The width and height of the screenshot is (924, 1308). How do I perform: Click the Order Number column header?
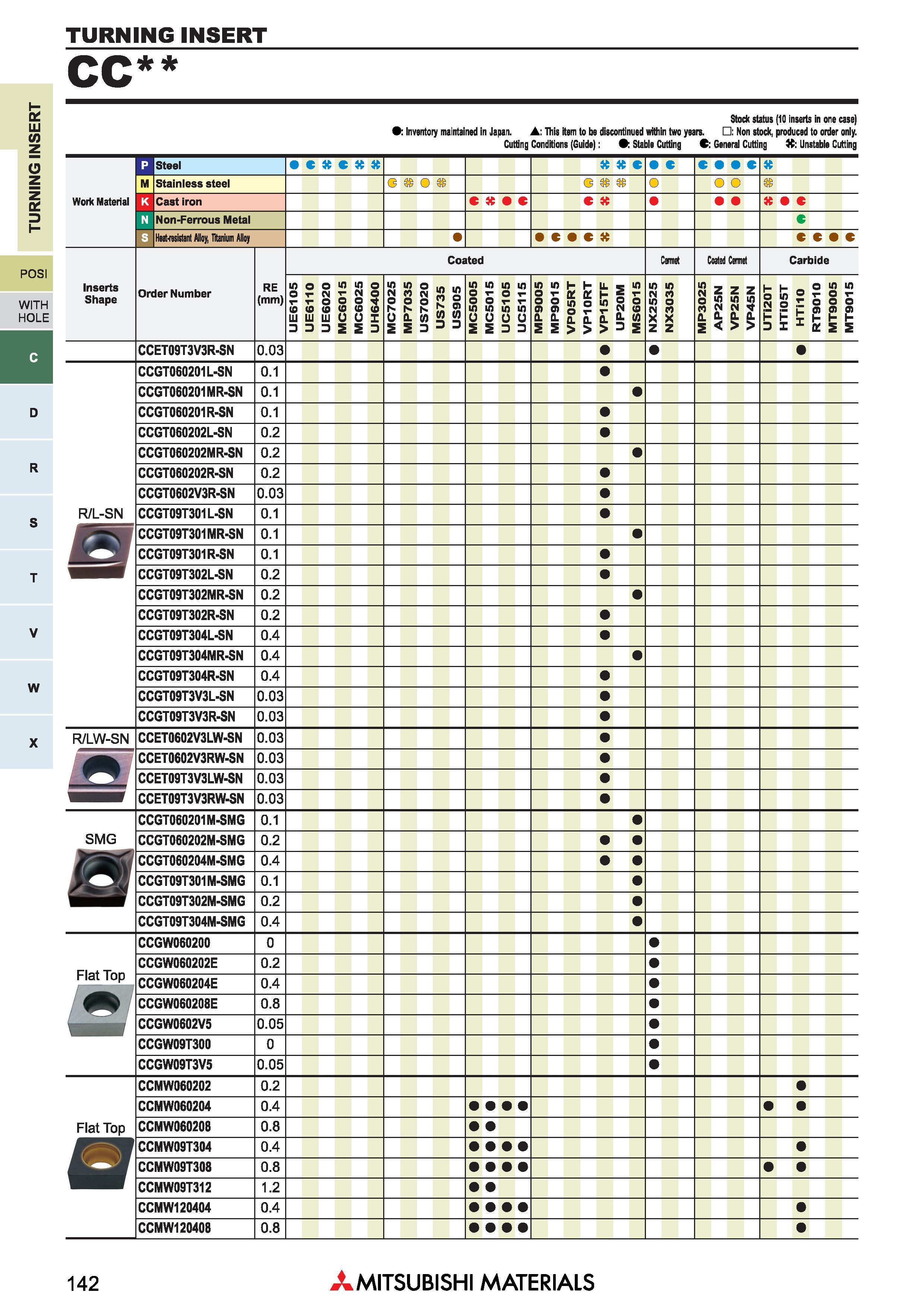[174, 294]
